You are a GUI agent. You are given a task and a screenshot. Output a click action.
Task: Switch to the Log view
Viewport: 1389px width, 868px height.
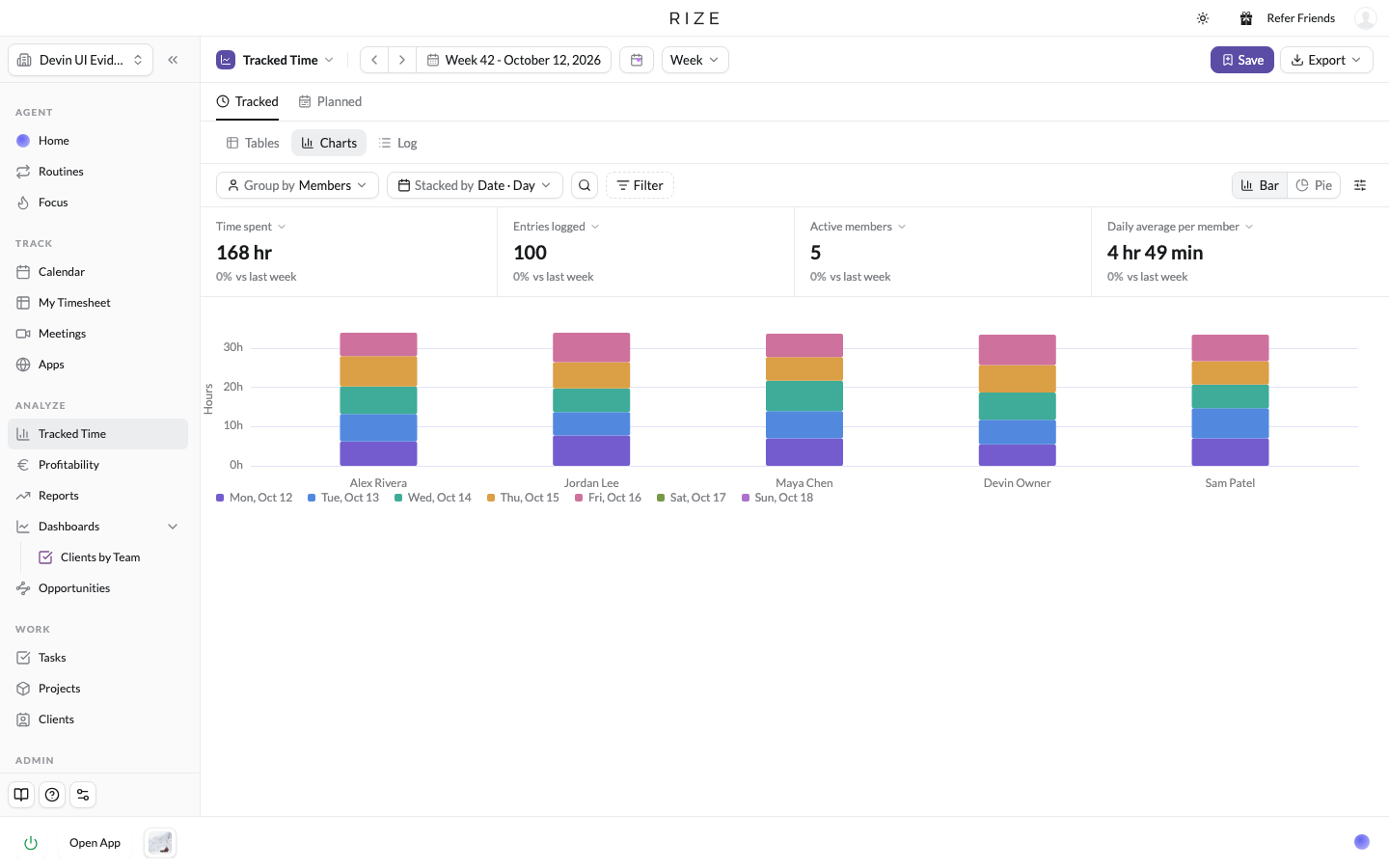point(397,143)
